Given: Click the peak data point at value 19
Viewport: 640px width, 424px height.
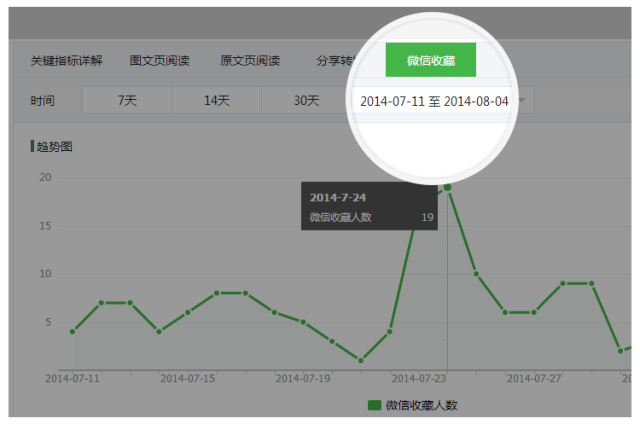Looking at the screenshot, I should click(x=447, y=187).
